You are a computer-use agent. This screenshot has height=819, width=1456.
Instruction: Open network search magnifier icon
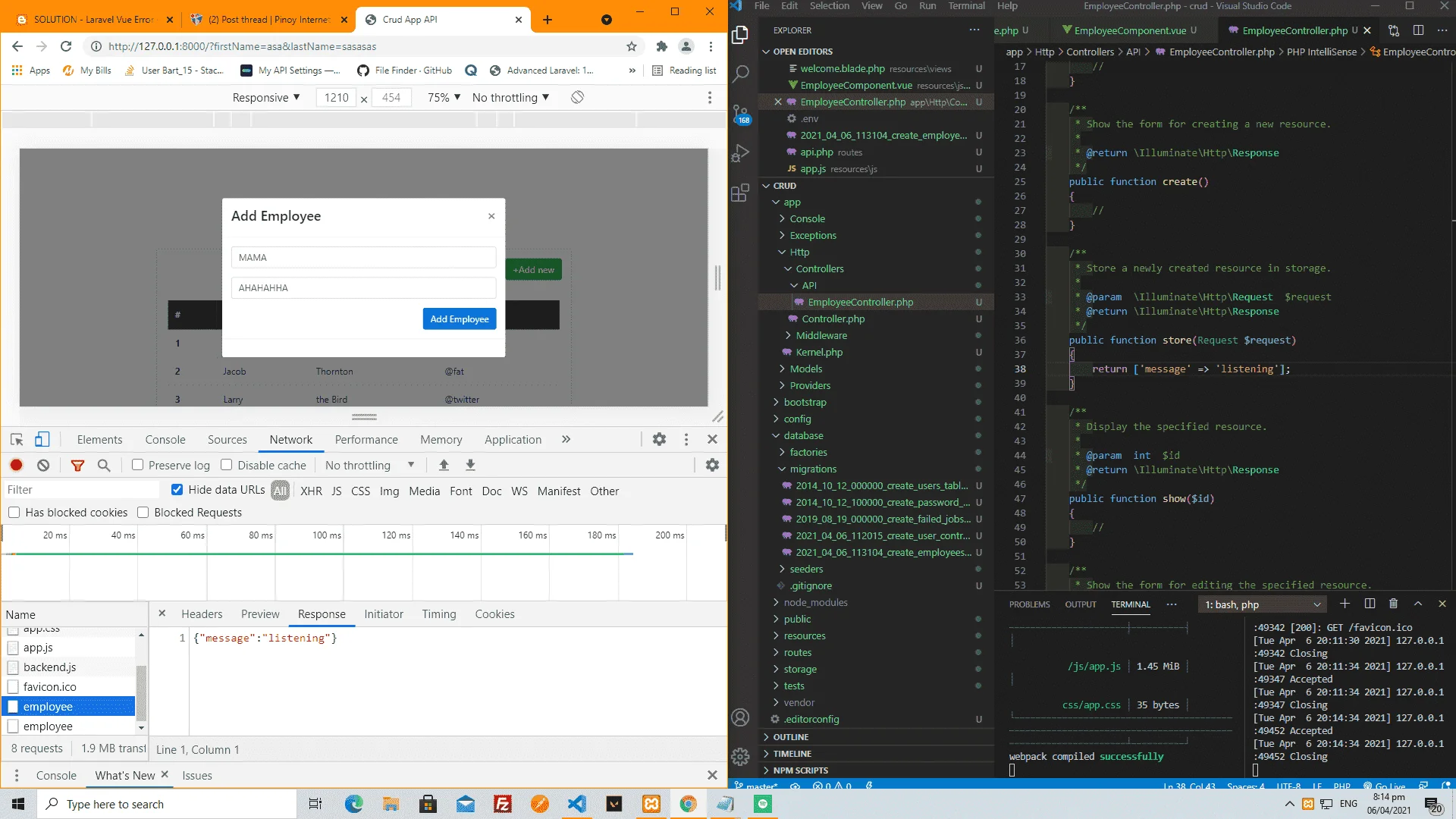point(104,465)
